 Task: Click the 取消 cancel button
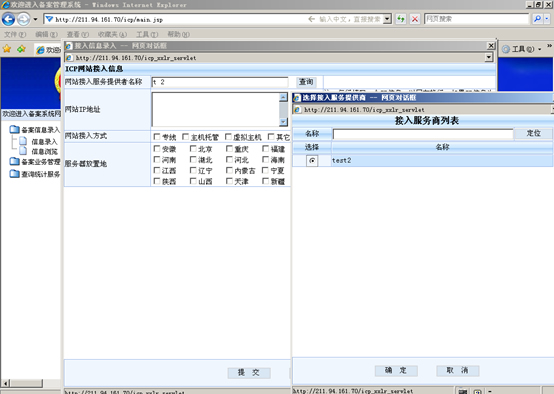[x=458, y=370]
